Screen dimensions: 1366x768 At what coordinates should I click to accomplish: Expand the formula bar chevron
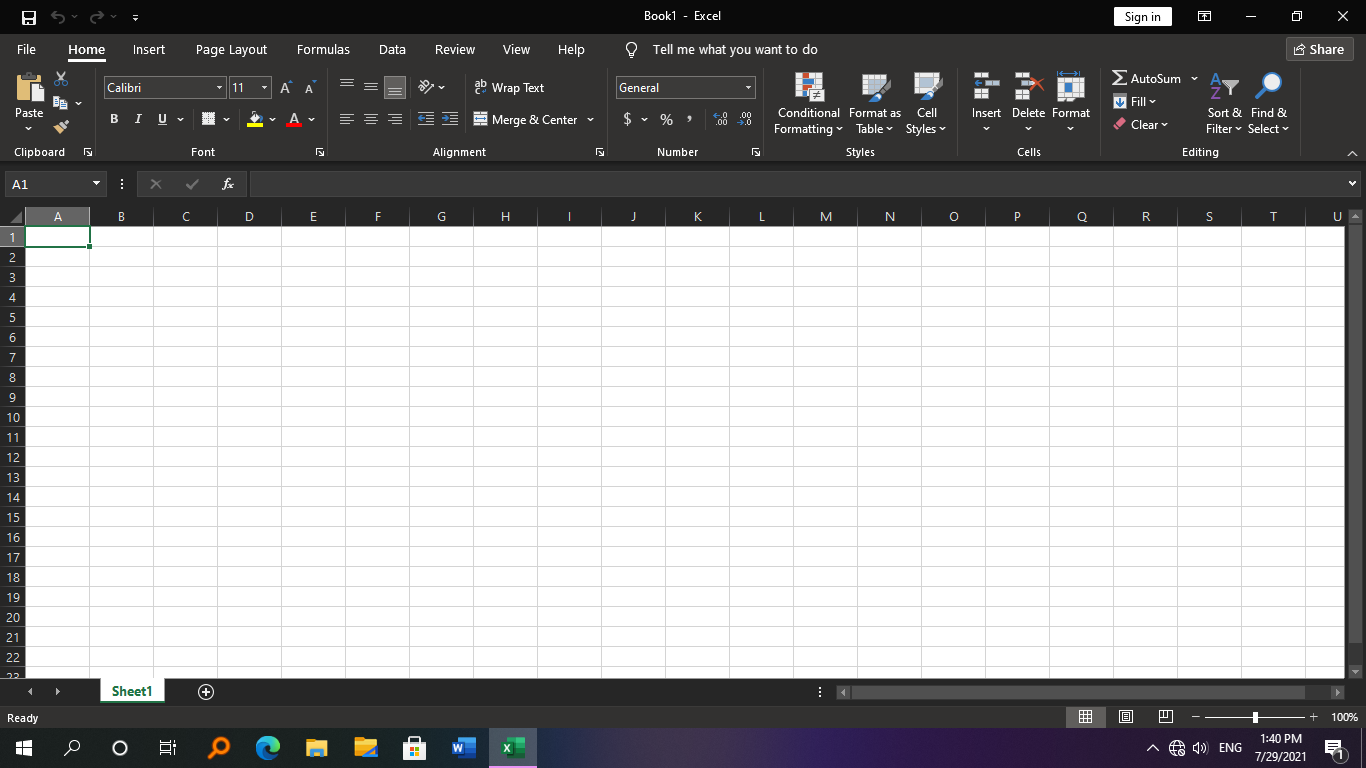pos(1353,184)
